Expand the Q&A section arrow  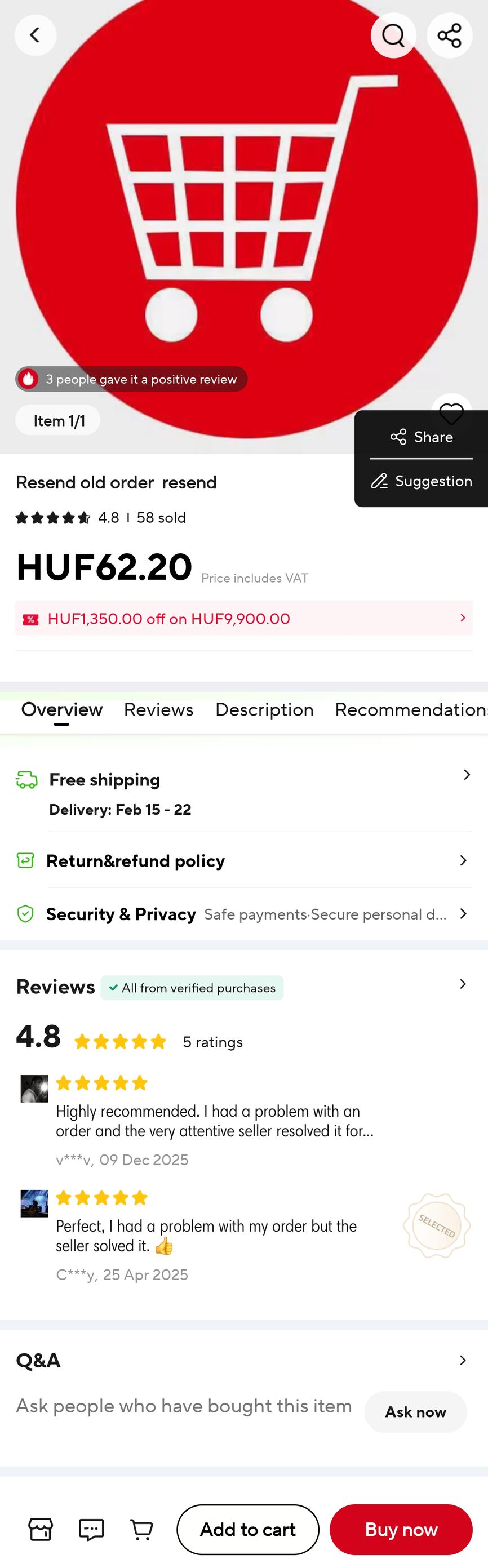pyautogui.click(x=463, y=1360)
